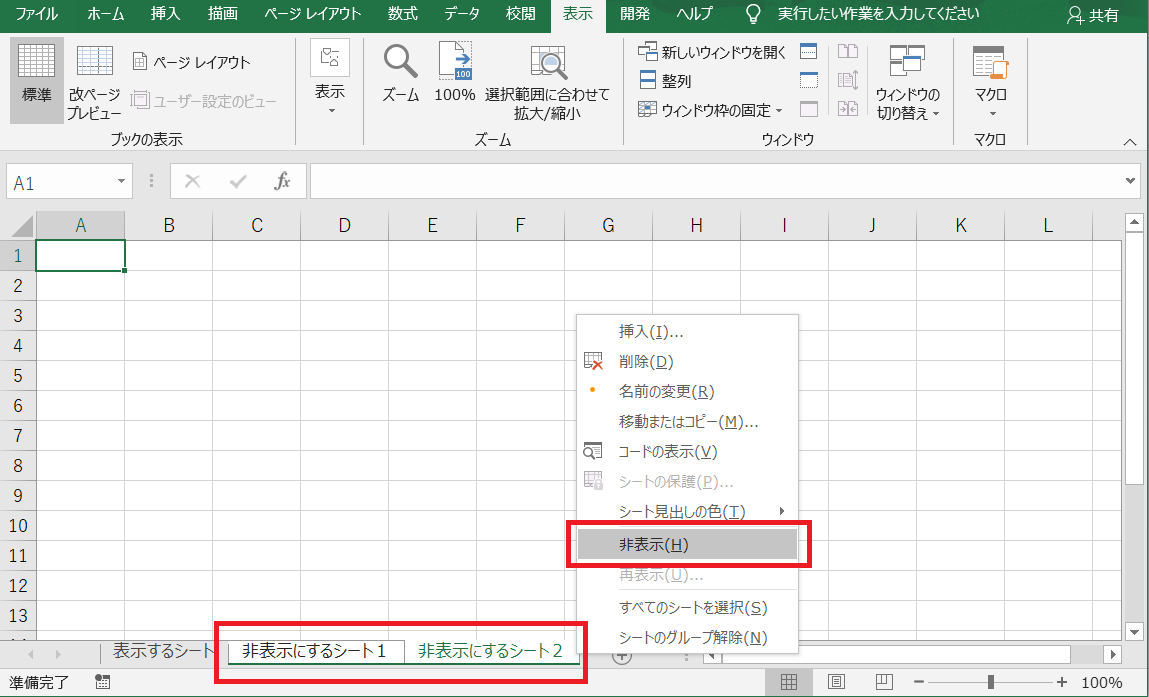The width and height of the screenshot is (1149, 697).
Task: Click 移動またはコピー(M)... menu entry
Action: (687, 422)
